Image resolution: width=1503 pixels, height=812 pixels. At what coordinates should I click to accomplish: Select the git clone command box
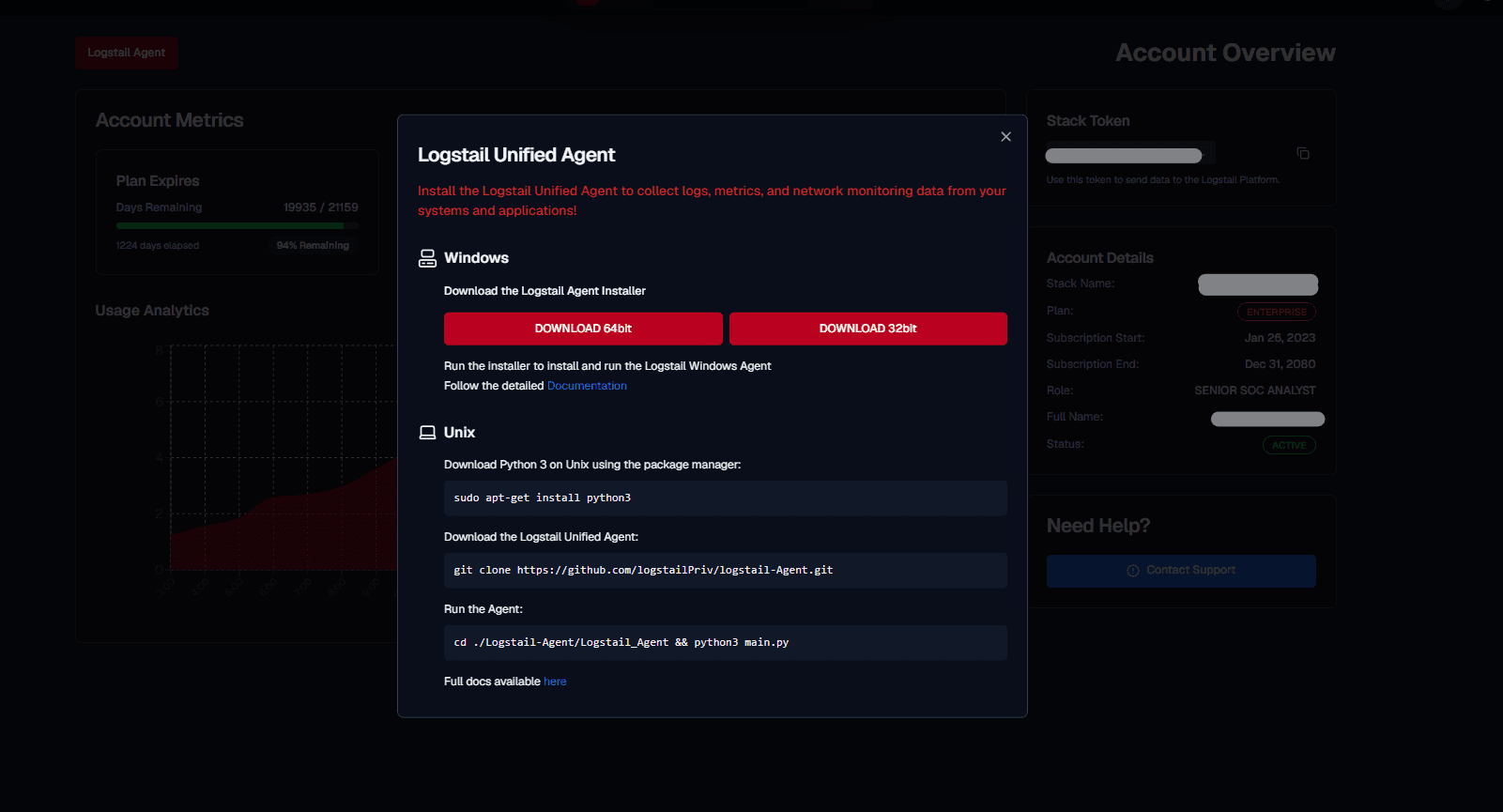pyautogui.click(x=726, y=571)
